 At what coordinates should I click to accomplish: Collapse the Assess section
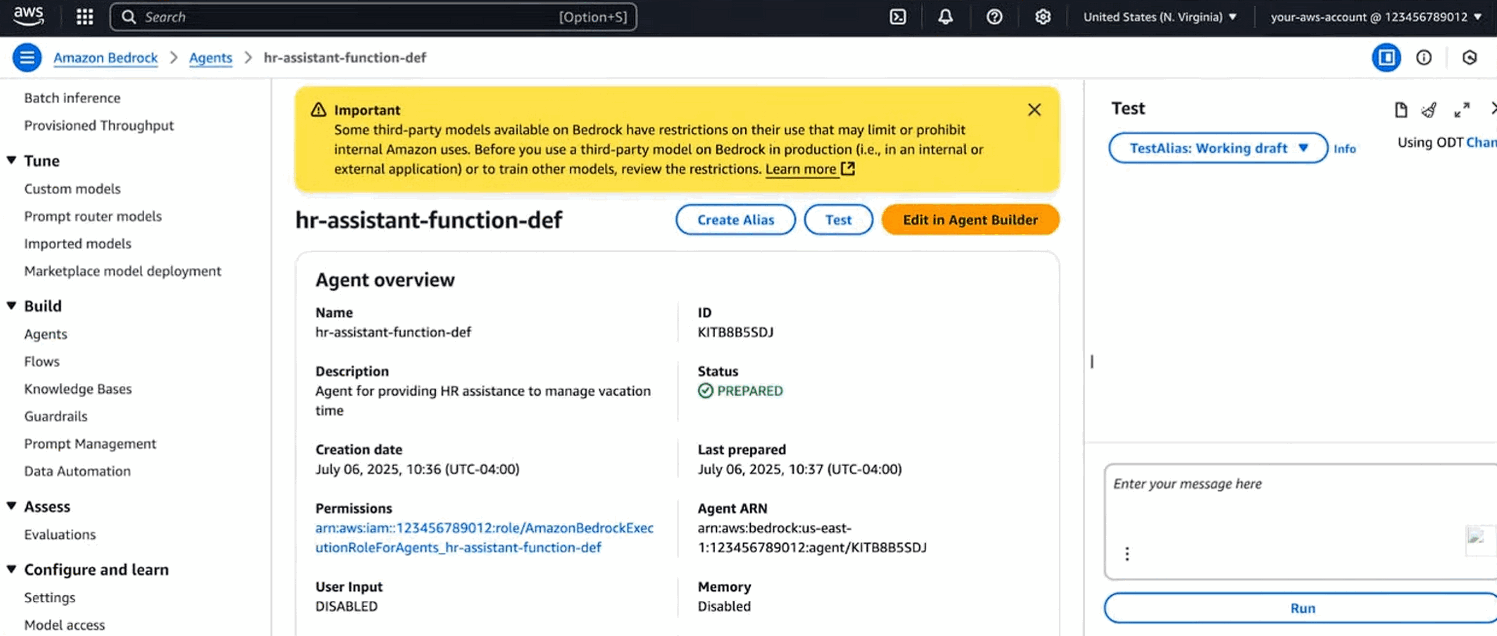click(x=12, y=507)
